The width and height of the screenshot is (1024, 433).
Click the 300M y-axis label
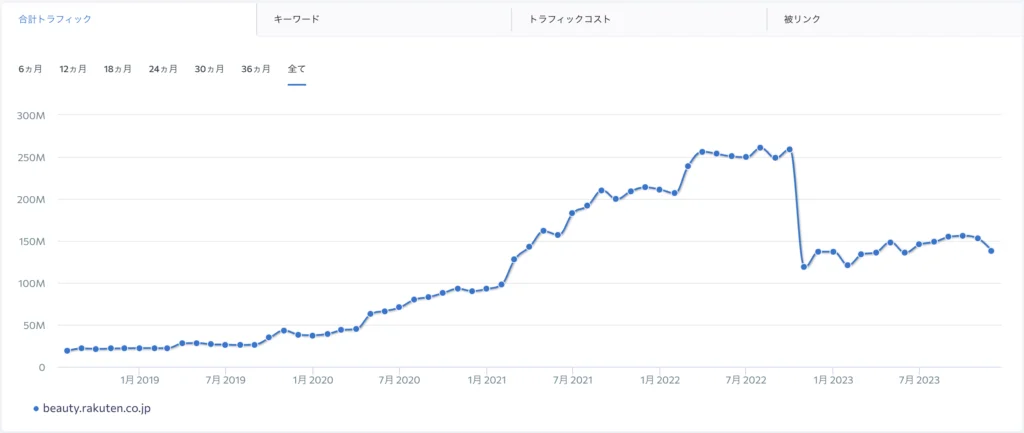[32, 115]
